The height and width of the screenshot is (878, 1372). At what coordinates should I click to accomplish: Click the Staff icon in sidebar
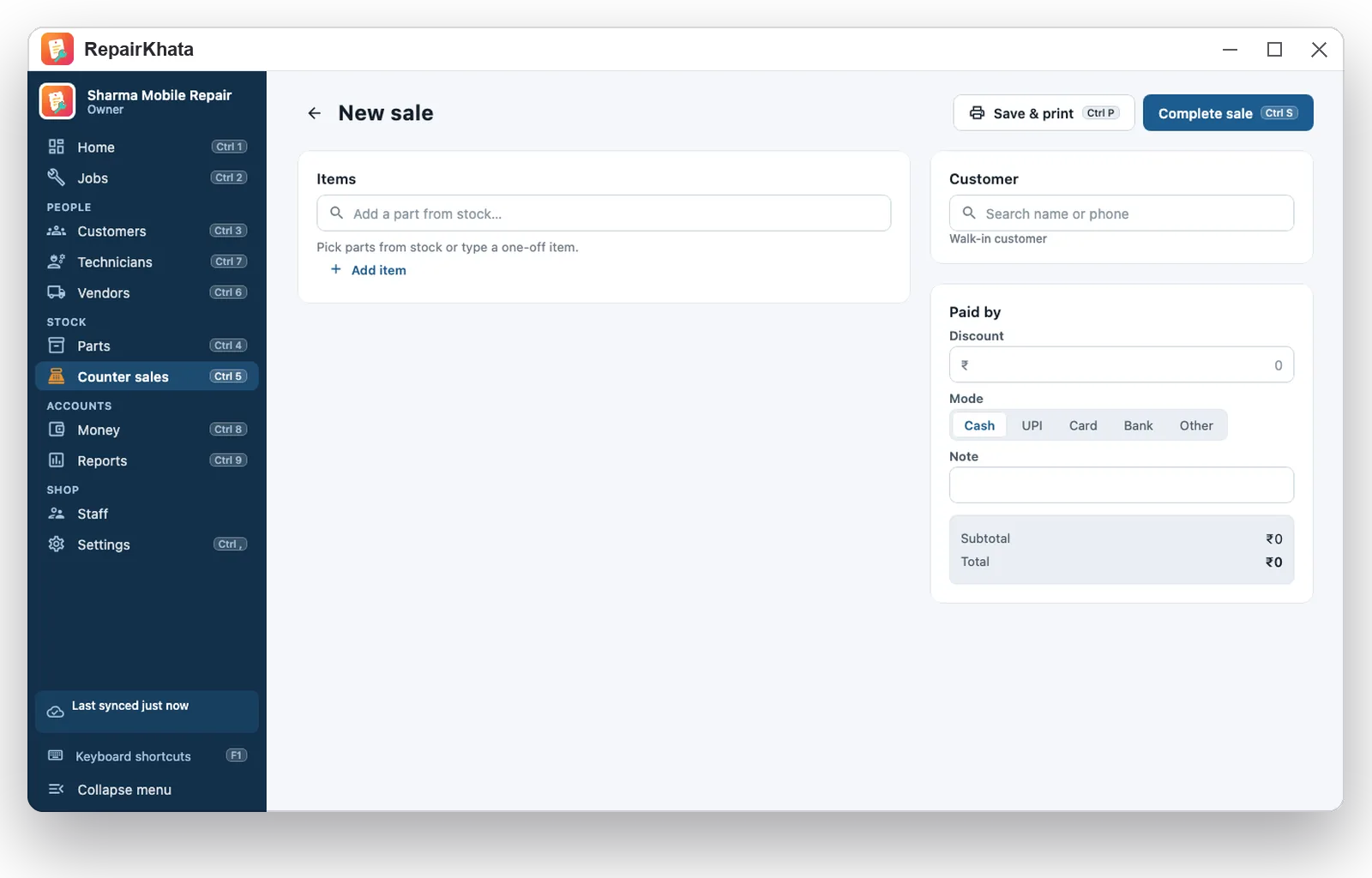click(57, 514)
